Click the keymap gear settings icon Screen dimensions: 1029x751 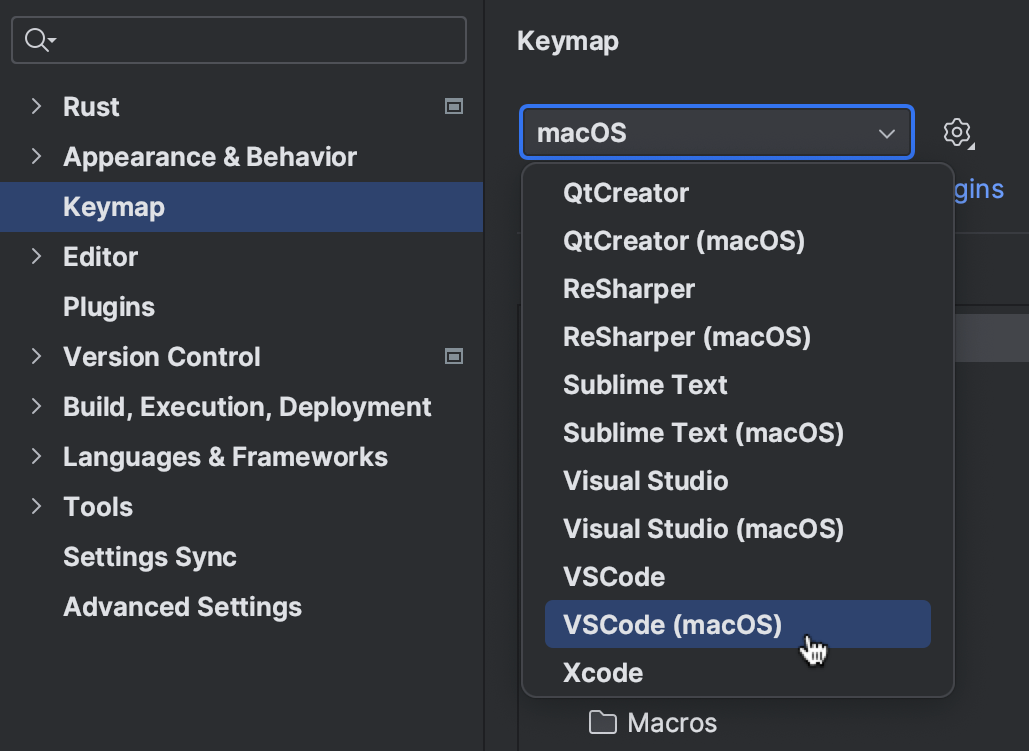coord(957,132)
